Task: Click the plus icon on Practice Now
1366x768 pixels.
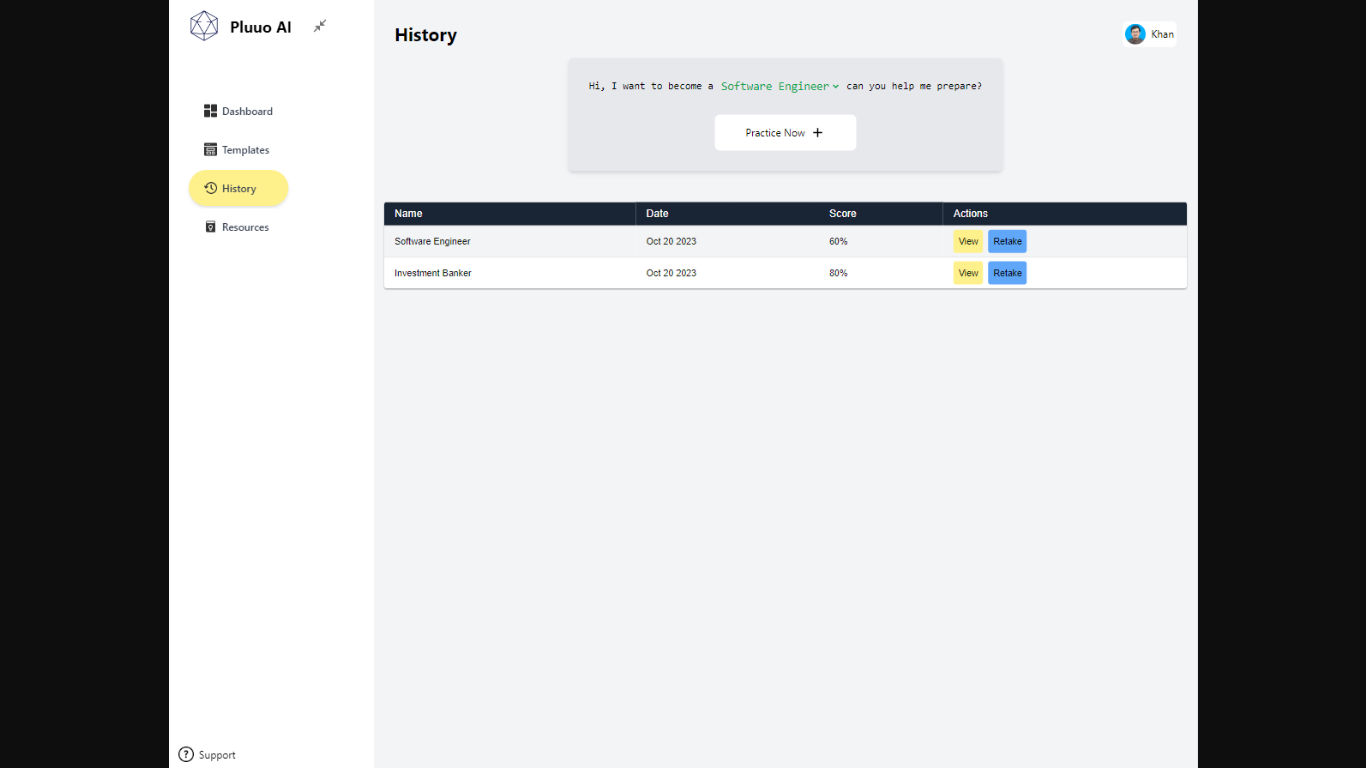Action: click(x=817, y=133)
